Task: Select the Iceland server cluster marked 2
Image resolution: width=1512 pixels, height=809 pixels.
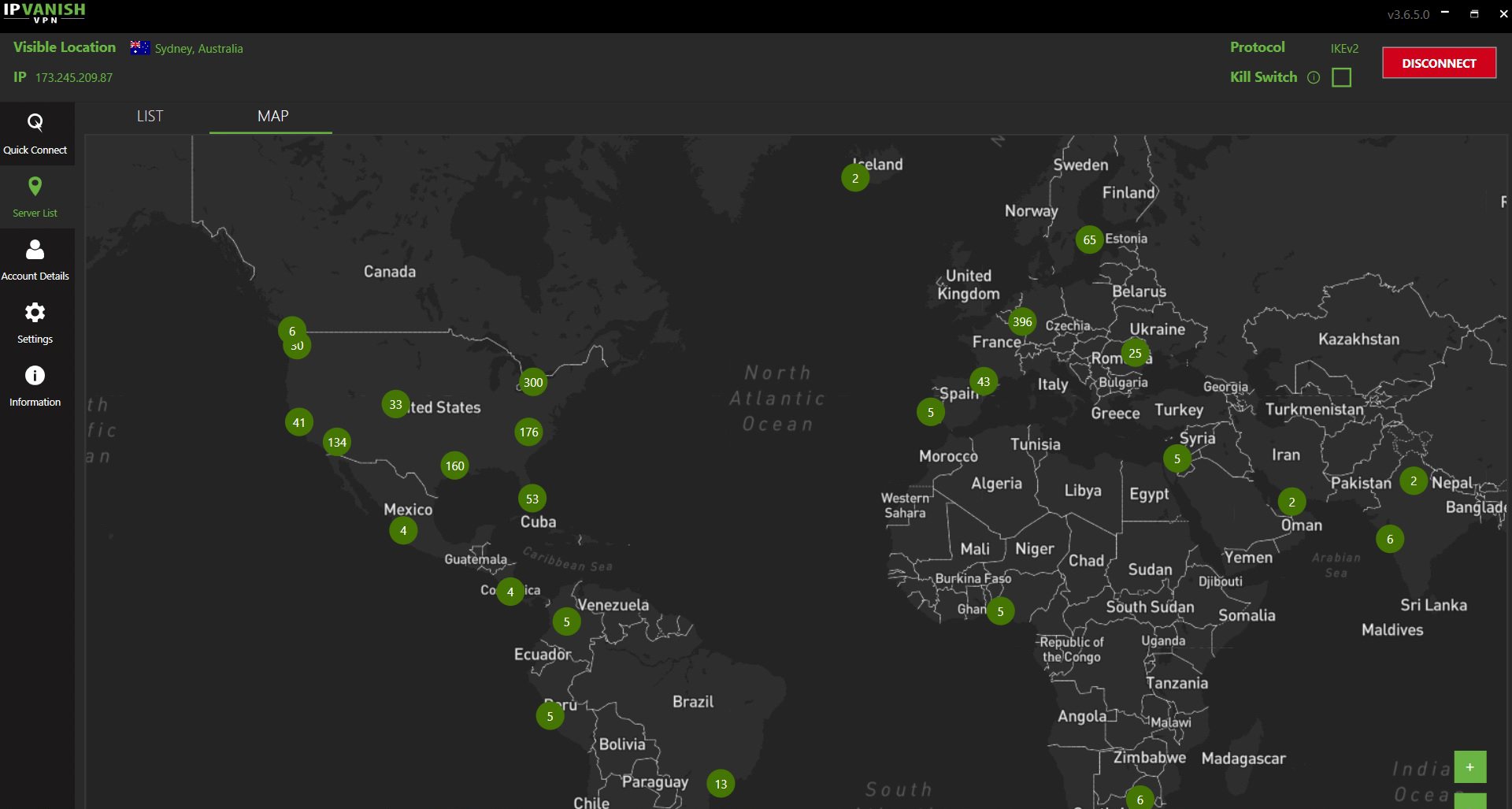Action: coord(855,178)
